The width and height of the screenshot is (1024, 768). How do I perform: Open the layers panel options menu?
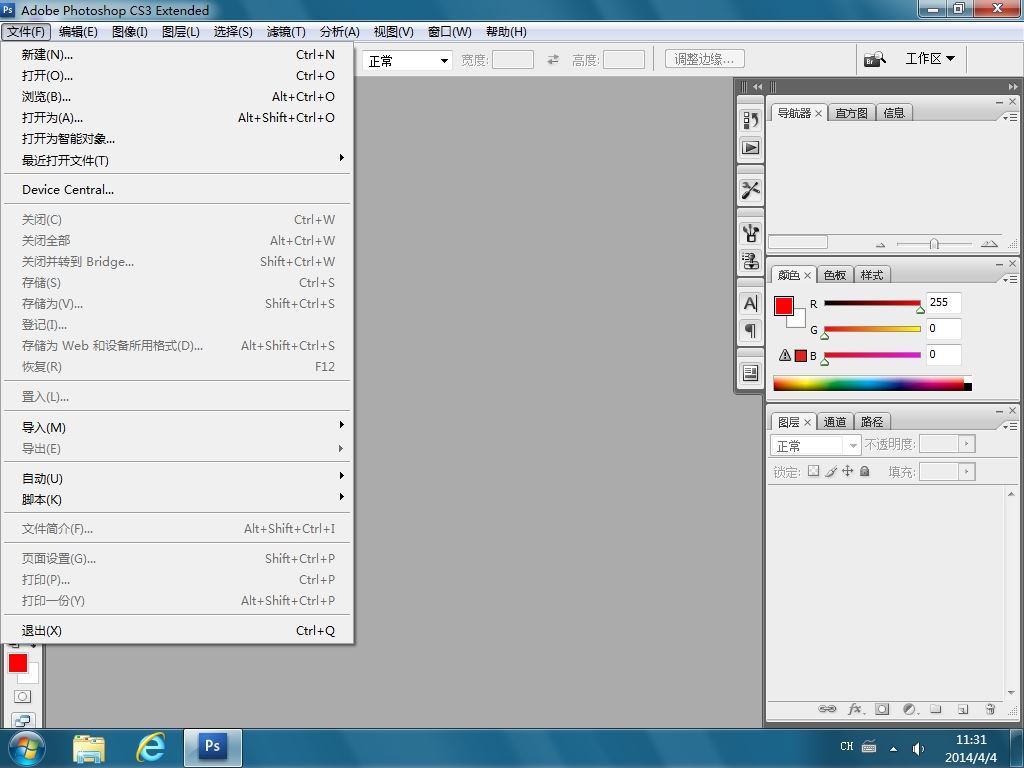pos(1010,426)
